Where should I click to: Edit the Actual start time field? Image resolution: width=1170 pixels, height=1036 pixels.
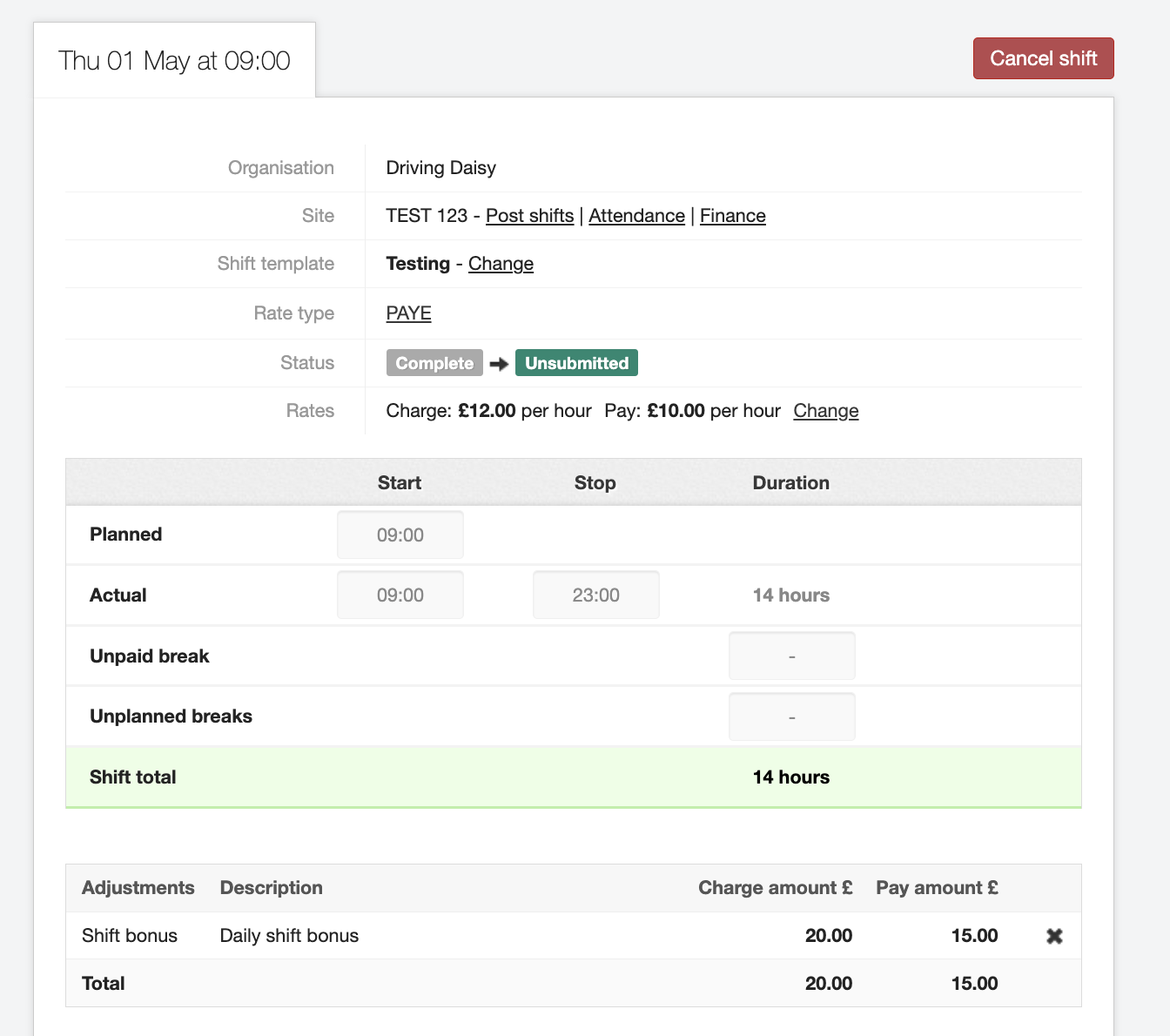(x=400, y=595)
